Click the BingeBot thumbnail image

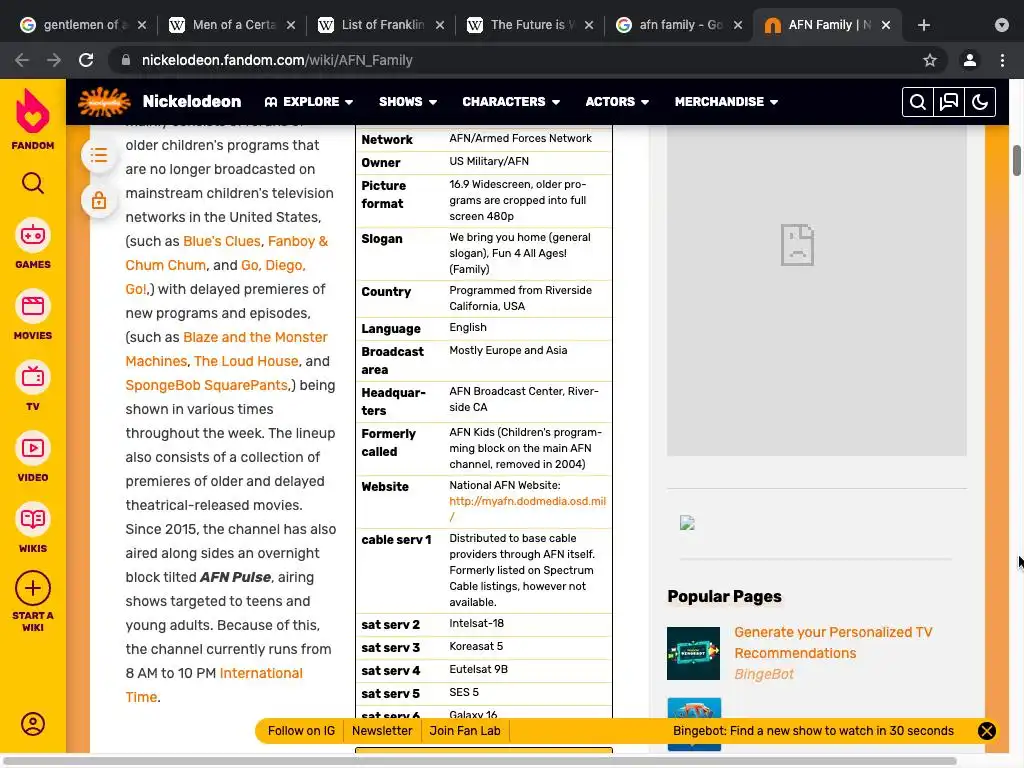(694, 653)
